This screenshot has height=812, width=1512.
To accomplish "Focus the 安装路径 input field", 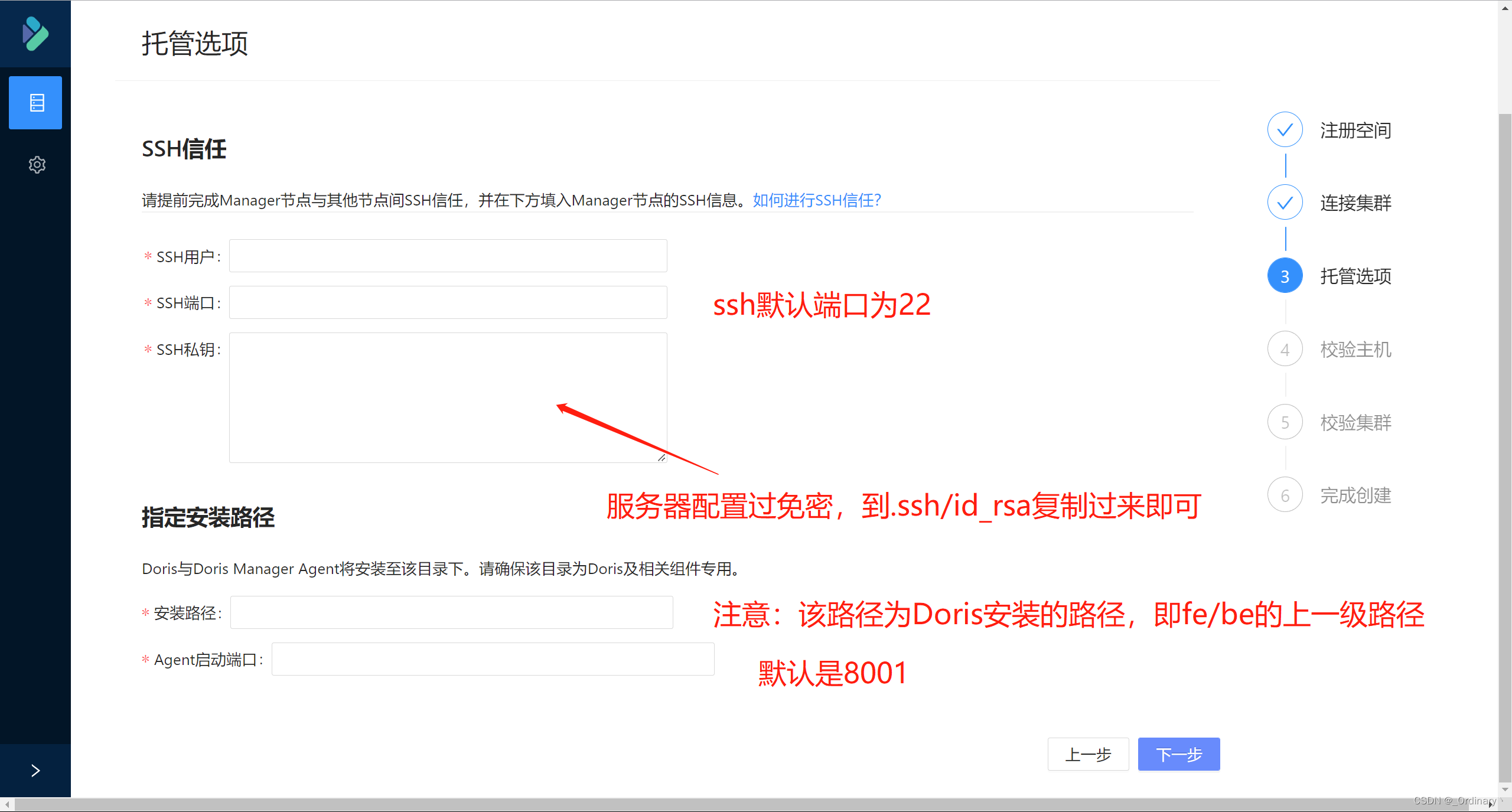I will (x=452, y=612).
